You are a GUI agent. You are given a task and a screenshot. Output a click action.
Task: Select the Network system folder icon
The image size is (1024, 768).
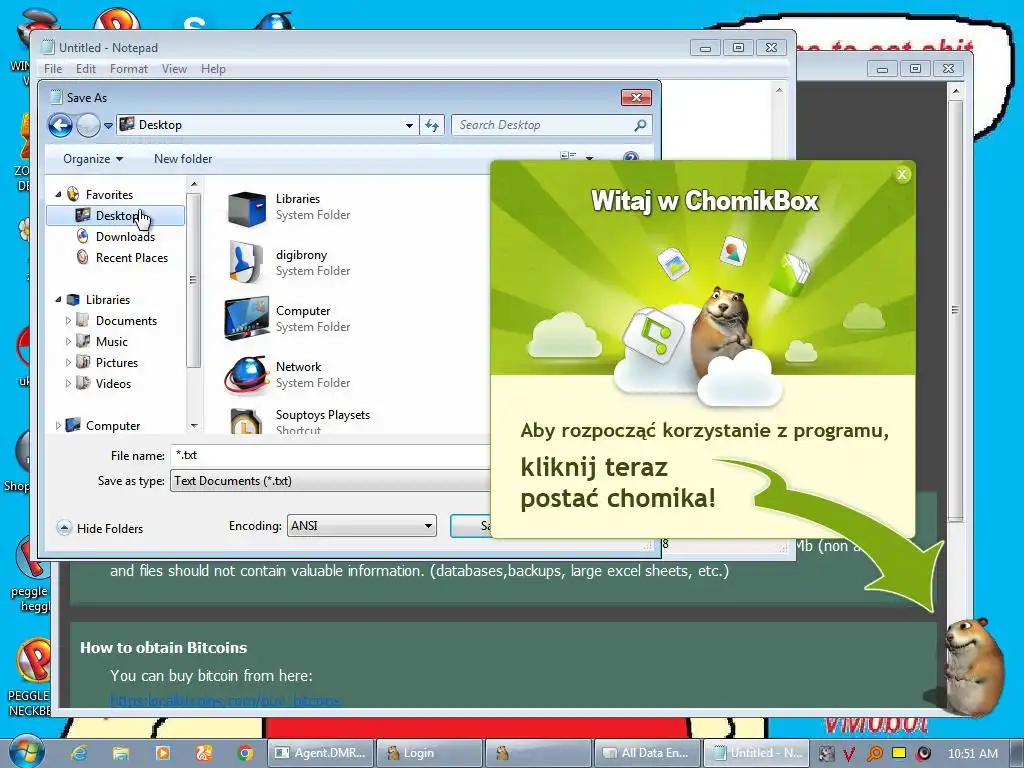coord(246,375)
